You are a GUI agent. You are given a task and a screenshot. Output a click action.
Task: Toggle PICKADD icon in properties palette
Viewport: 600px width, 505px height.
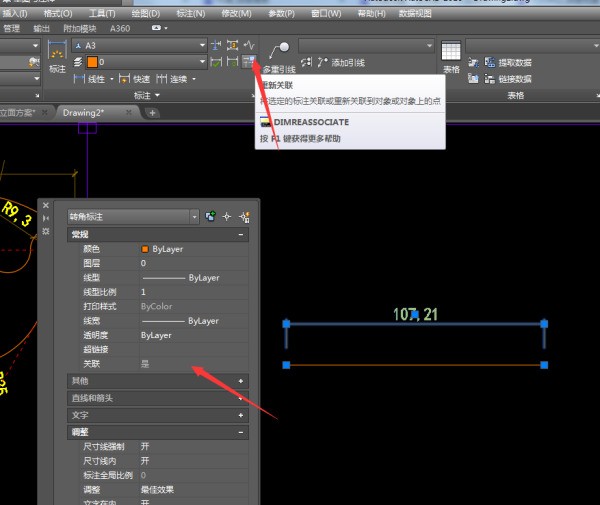click(x=210, y=216)
